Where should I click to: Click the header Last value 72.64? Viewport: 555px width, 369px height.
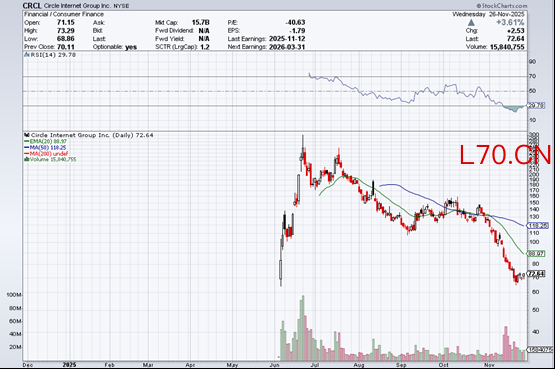515,39
